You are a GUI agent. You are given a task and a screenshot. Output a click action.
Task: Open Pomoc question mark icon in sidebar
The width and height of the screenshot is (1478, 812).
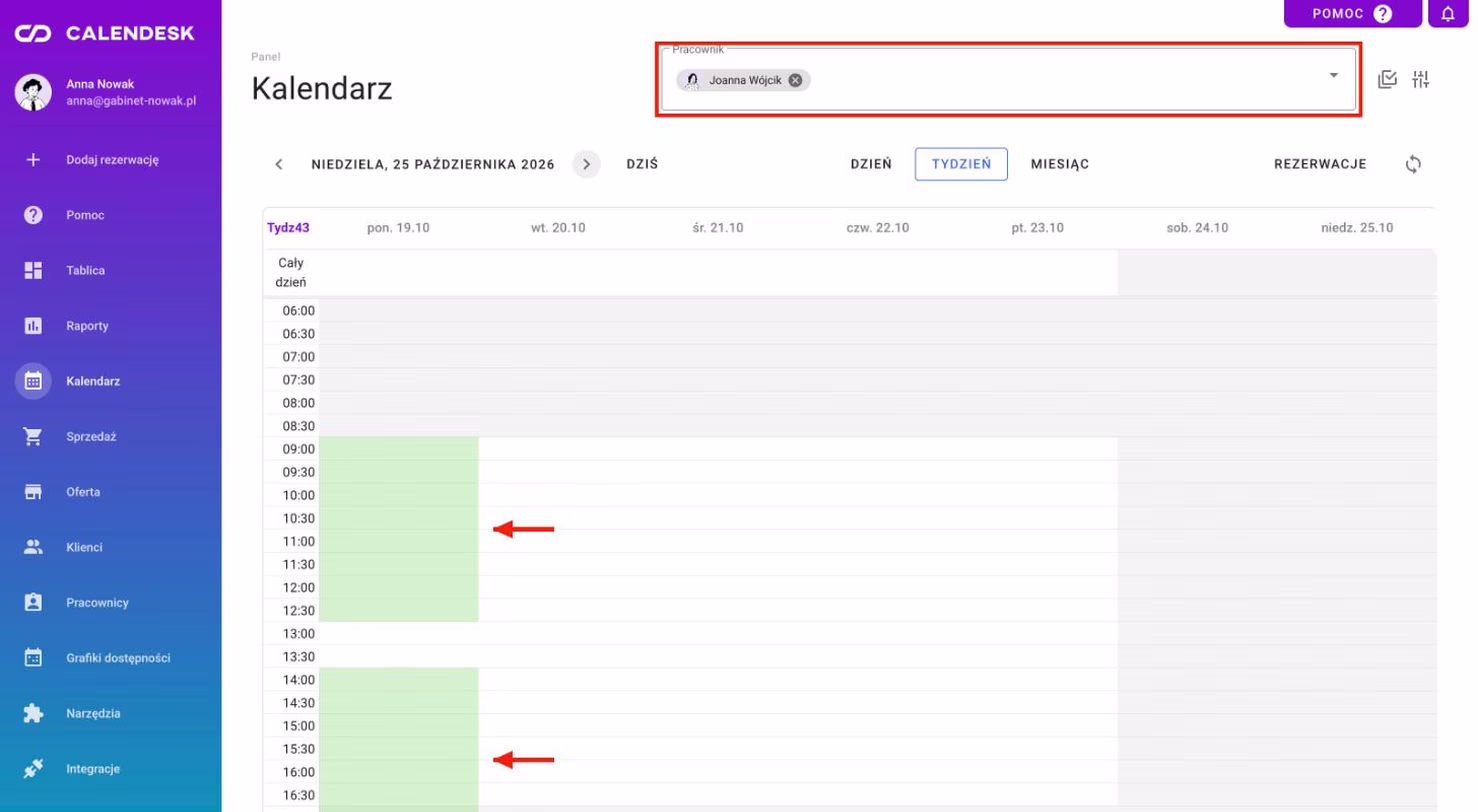point(33,215)
